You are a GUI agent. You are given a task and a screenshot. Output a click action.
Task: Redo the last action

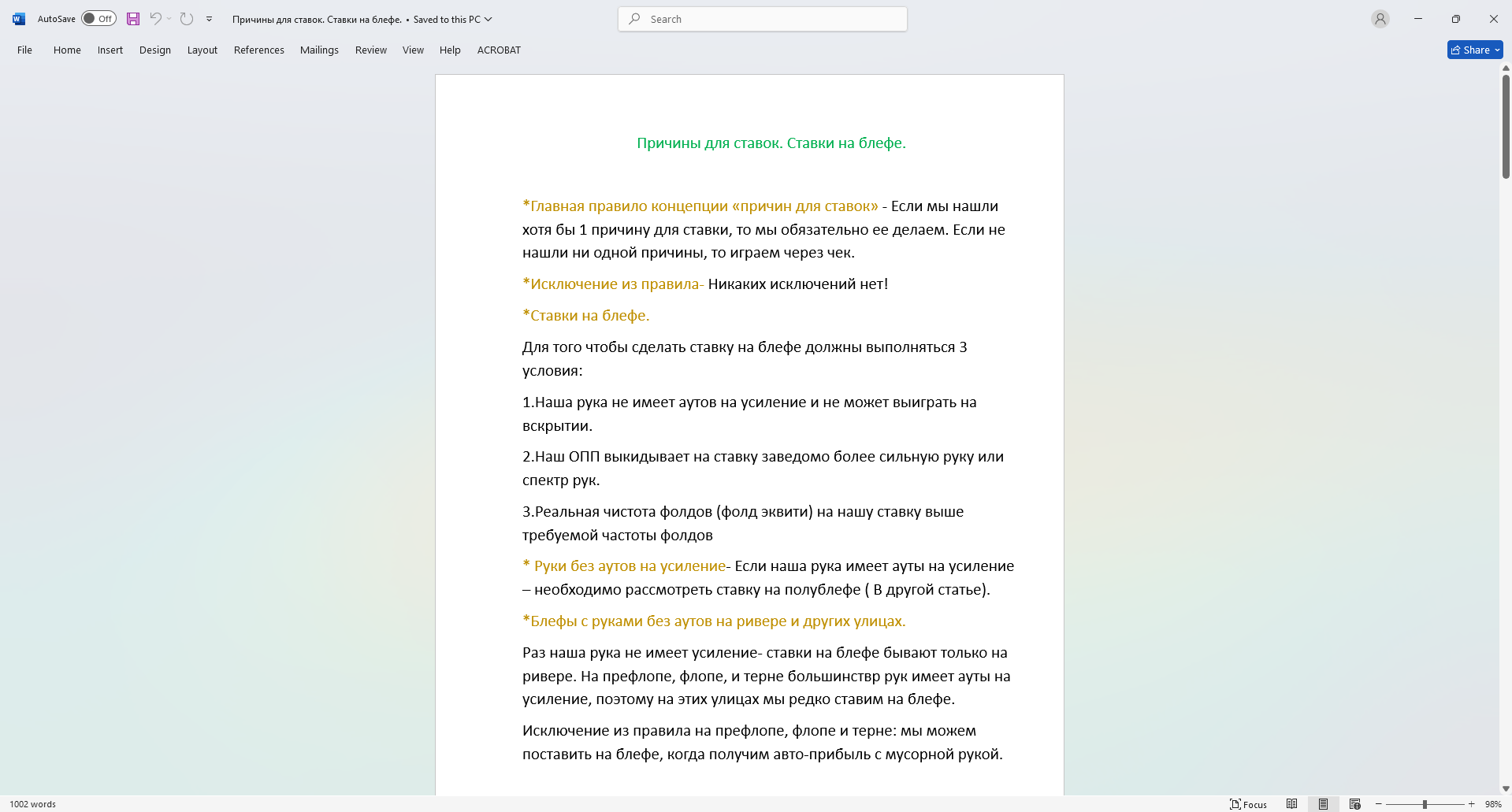point(187,19)
